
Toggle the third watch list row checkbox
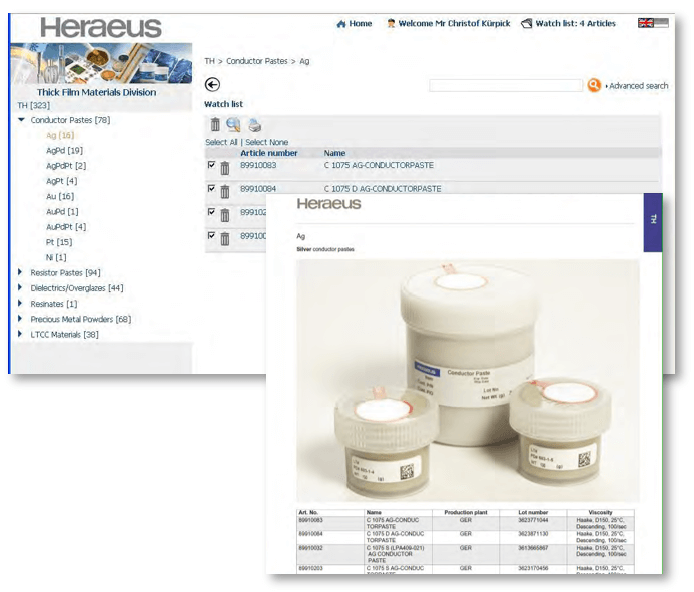[212, 211]
